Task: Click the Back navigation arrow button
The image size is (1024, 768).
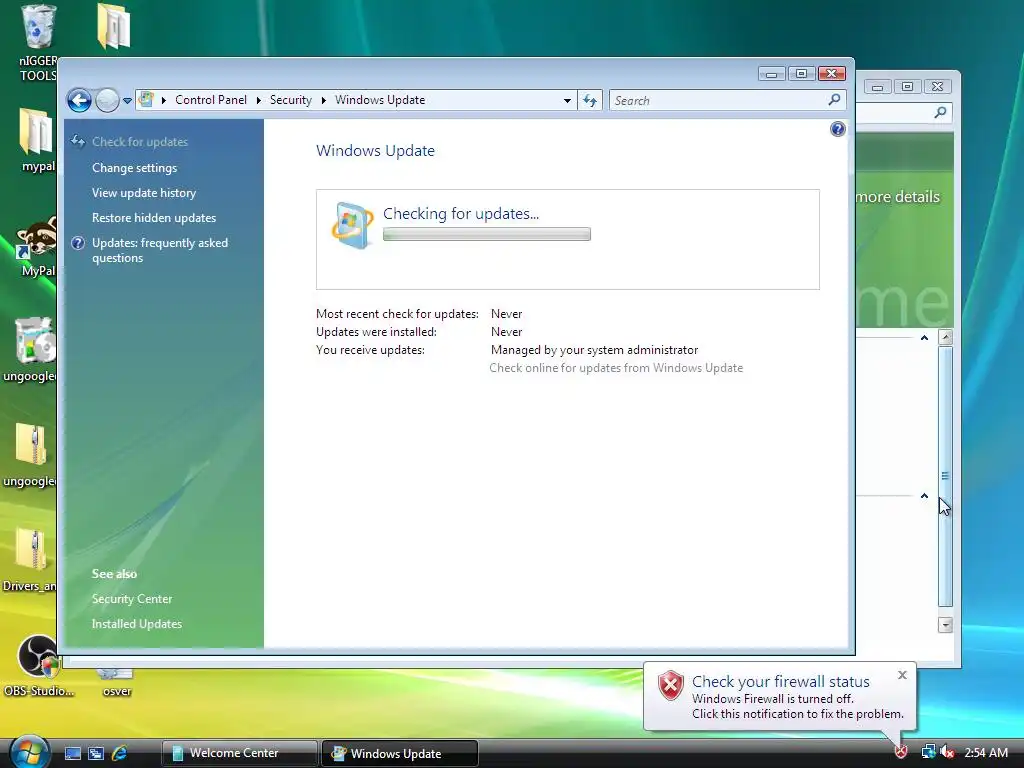Action: tap(80, 101)
